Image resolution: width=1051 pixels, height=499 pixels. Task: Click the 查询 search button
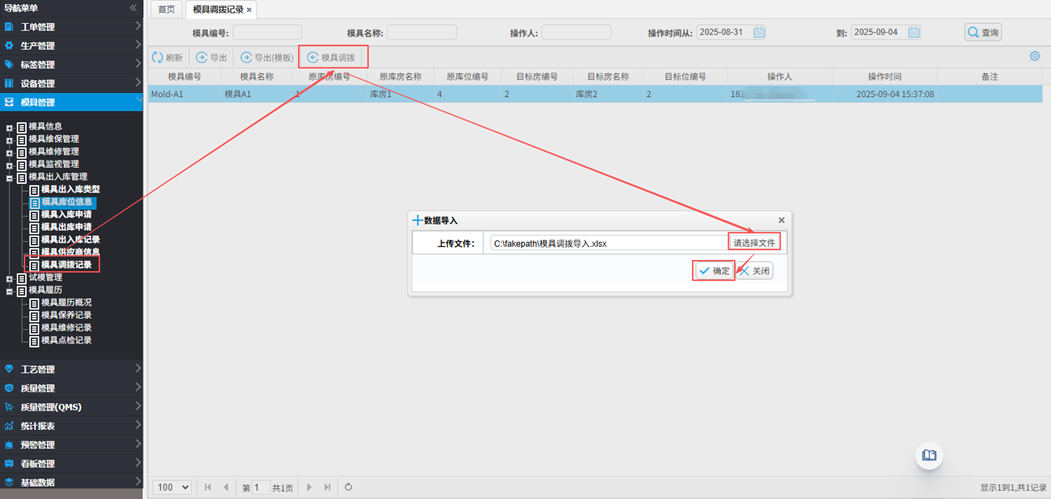(x=983, y=33)
